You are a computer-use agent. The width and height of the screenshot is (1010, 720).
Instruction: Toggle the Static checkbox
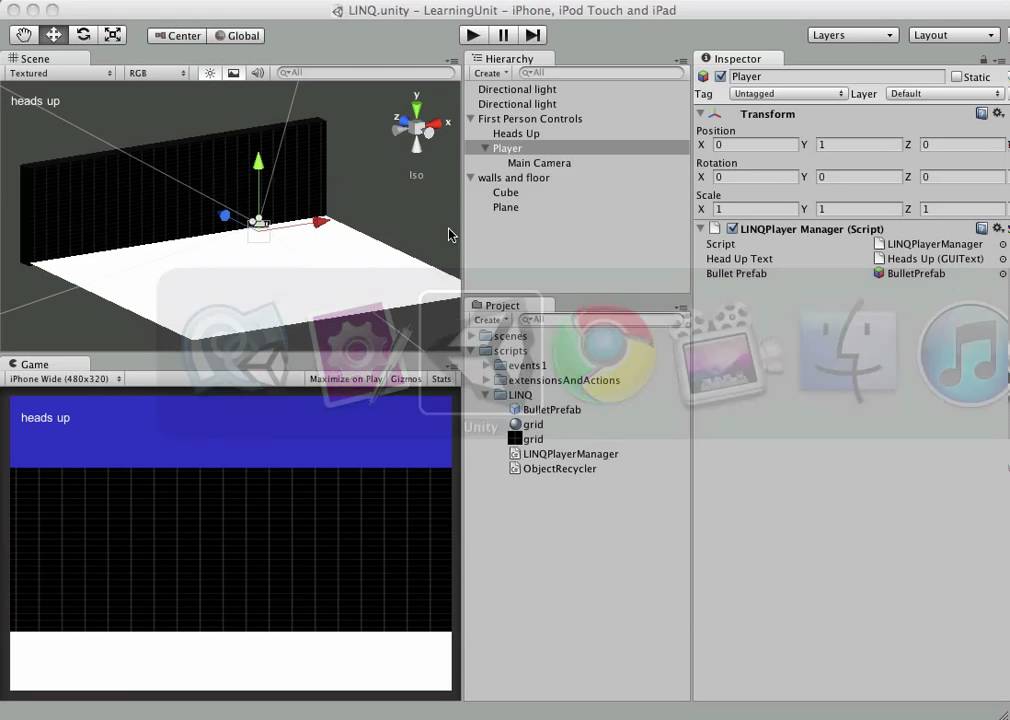957,77
